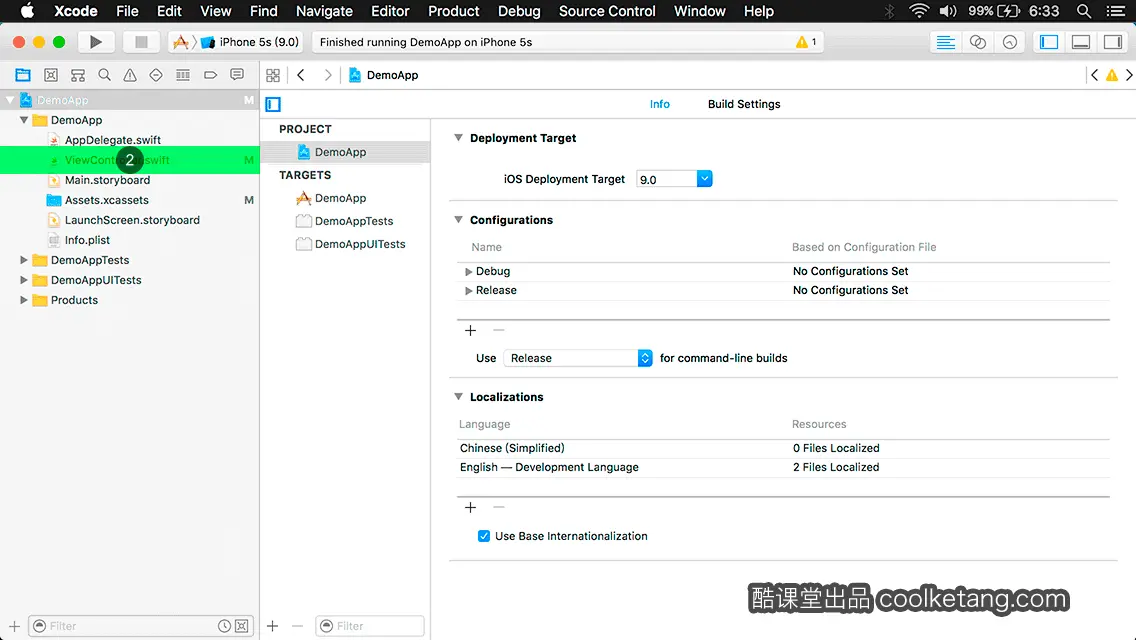The image size is (1136, 640).
Task: Filter by recently modified files clock icon
Action: click(x=225, y=626)
